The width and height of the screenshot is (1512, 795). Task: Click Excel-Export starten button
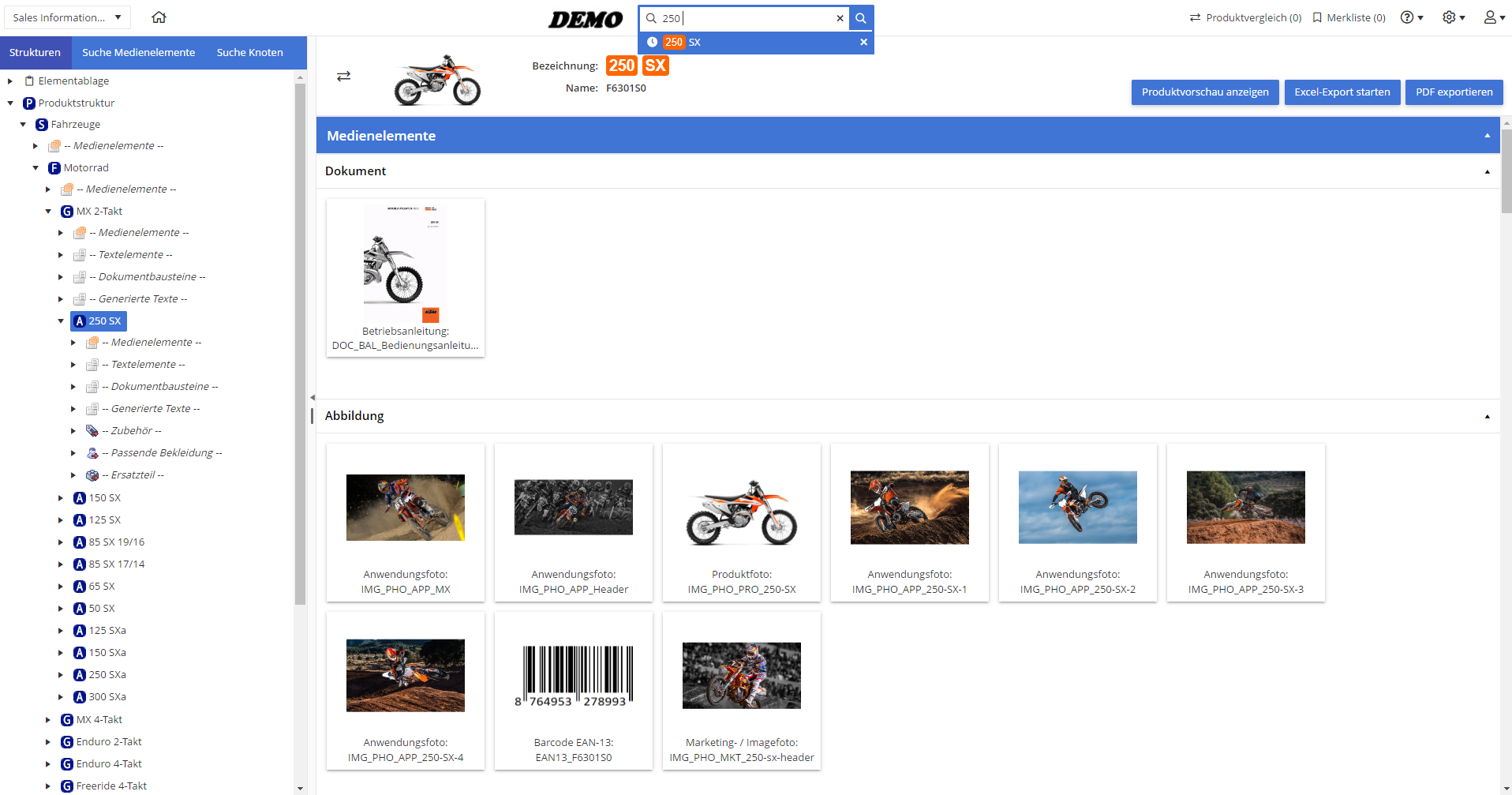[1342, 92]
